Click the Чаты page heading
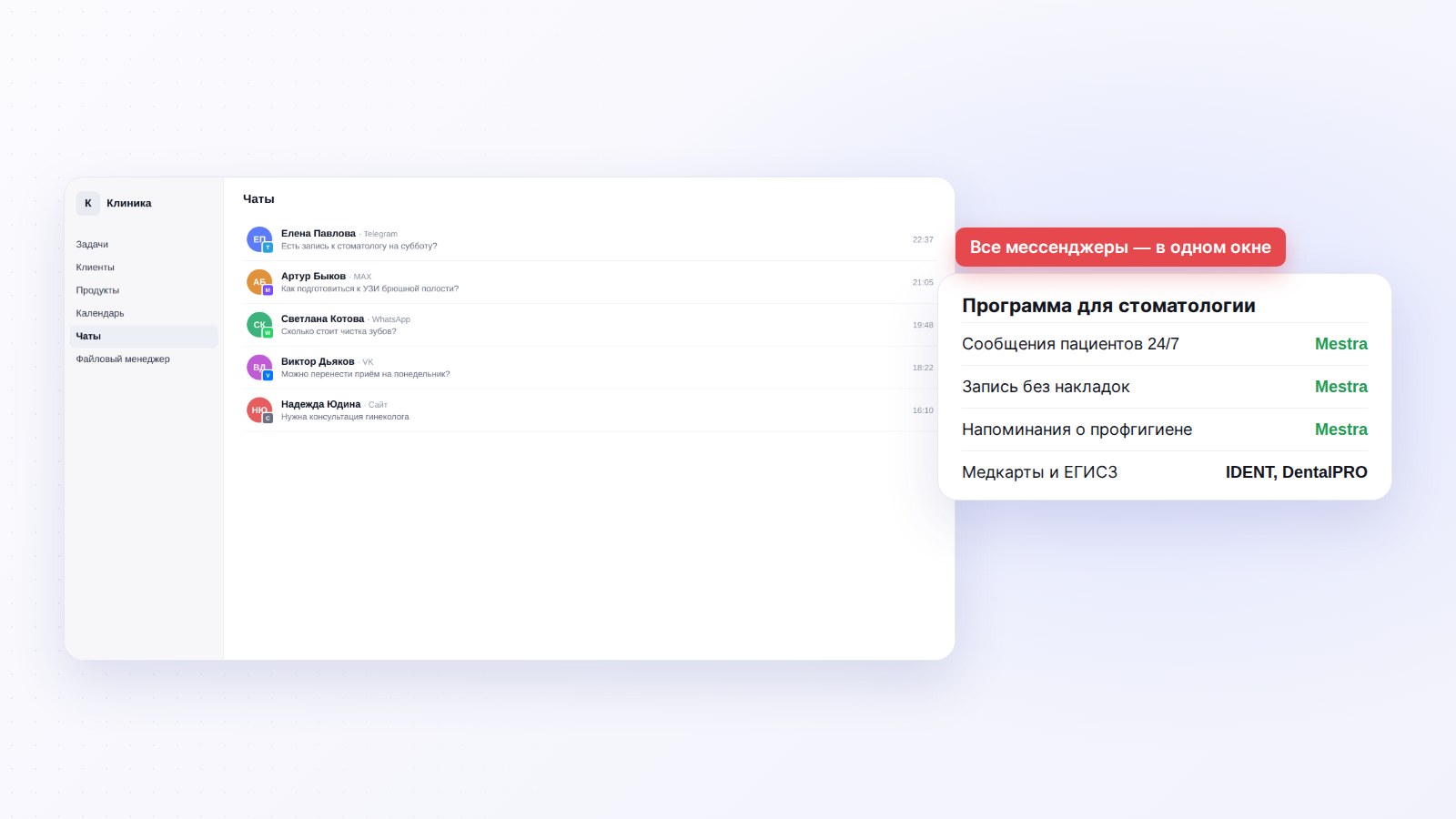 pos(258,198)
